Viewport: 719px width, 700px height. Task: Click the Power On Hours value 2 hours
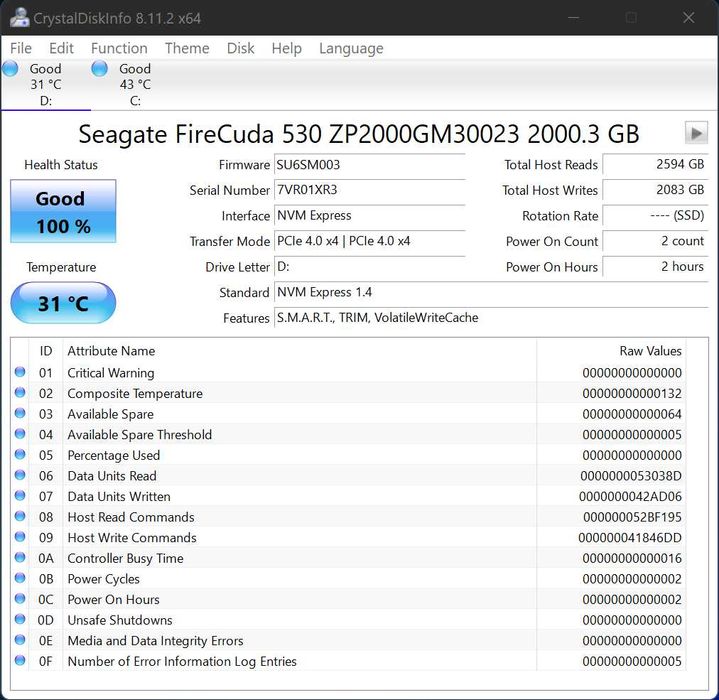[655, 266]
